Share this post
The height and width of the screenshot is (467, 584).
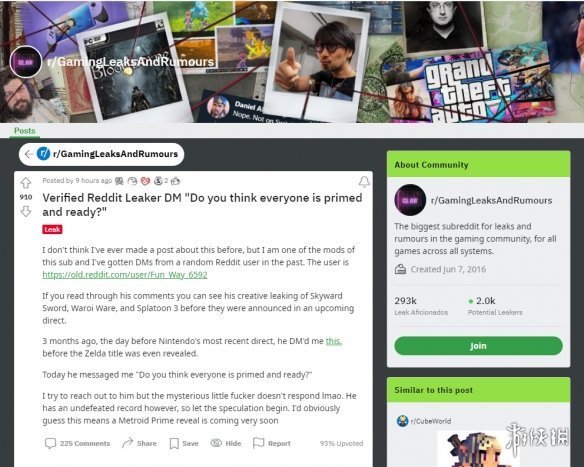click(x=139, y=443)
